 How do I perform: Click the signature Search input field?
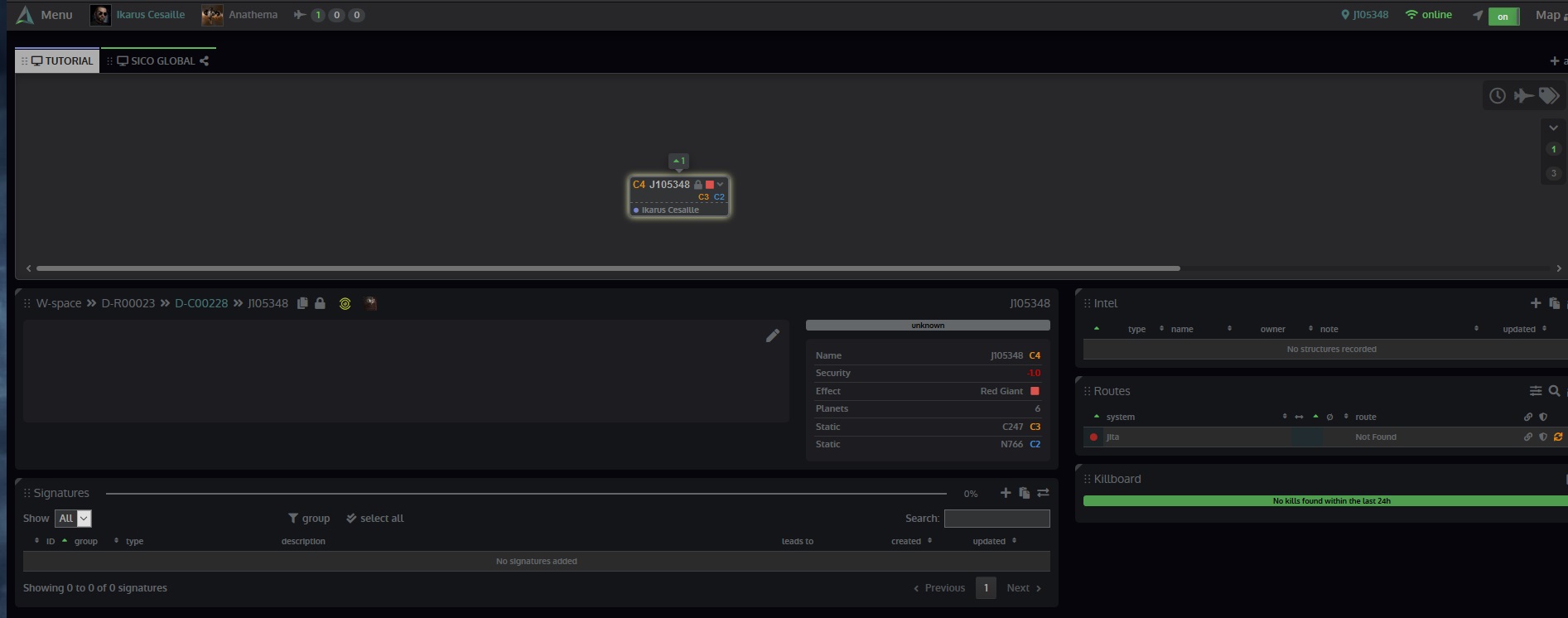pyautogui.click(x=996, y=519)
